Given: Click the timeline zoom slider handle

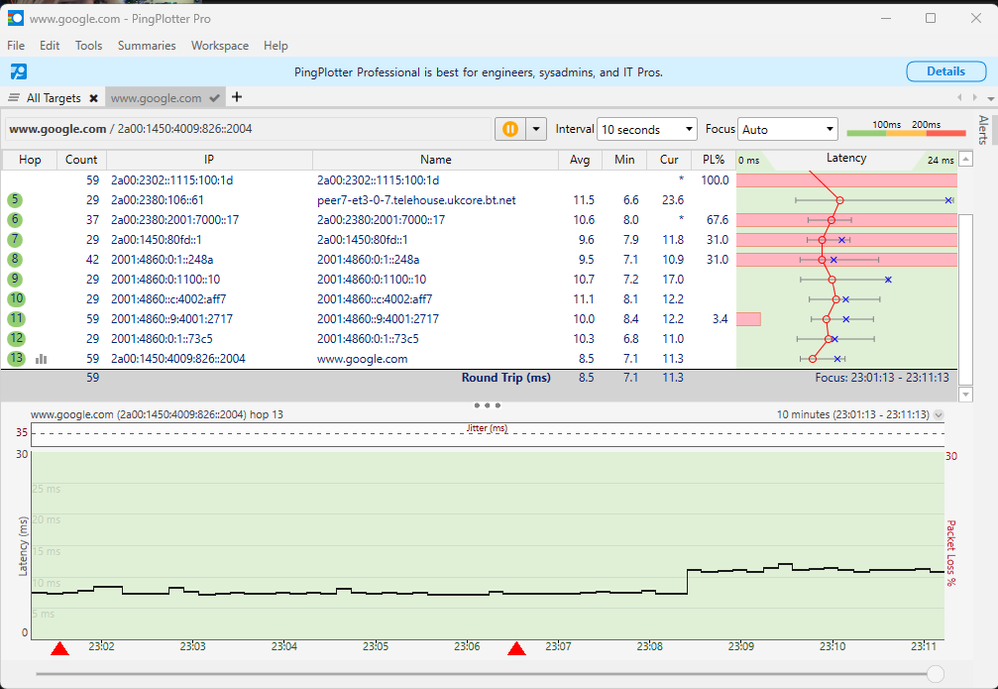Looking at the screenshot, I should tap(935, 674).
